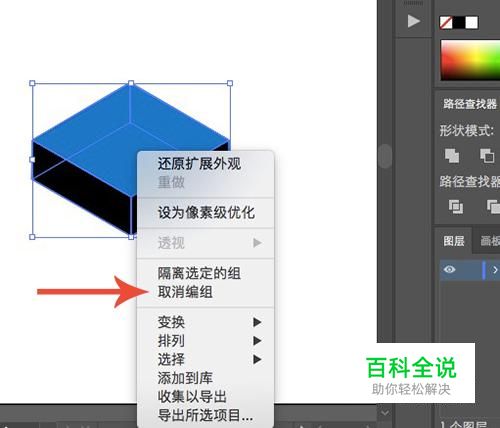Click the Unite shape mode icon

[x=452, y=155]
